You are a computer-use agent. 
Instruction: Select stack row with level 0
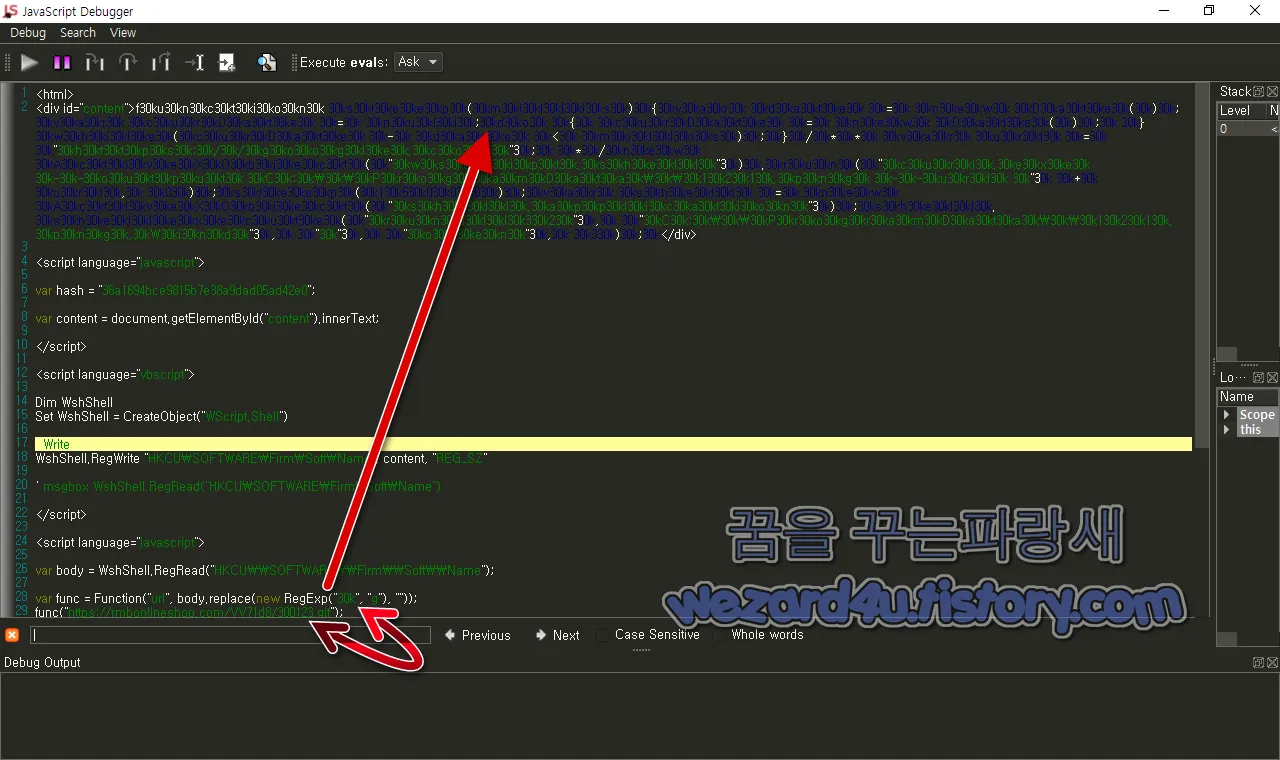(x=1247, y=128)
